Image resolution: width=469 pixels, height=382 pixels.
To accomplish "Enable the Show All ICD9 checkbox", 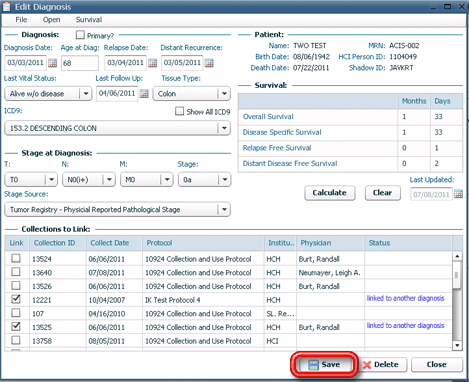I will pyautogui.click(x=179, y=111).
